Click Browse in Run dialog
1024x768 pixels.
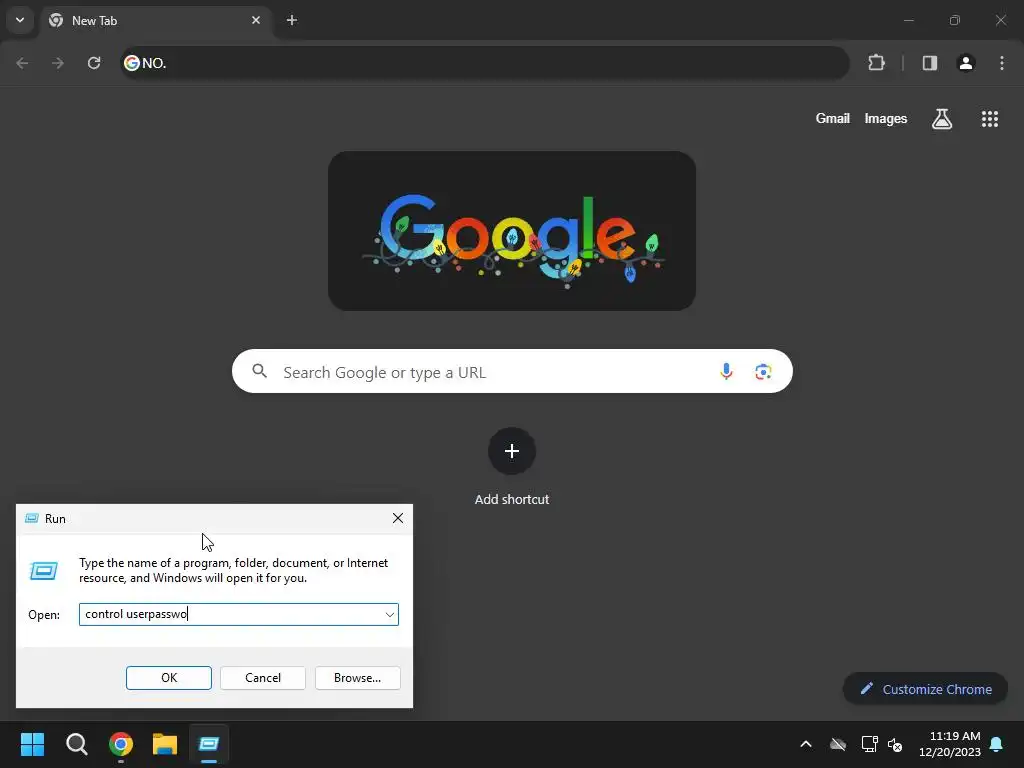click(357, 678)
